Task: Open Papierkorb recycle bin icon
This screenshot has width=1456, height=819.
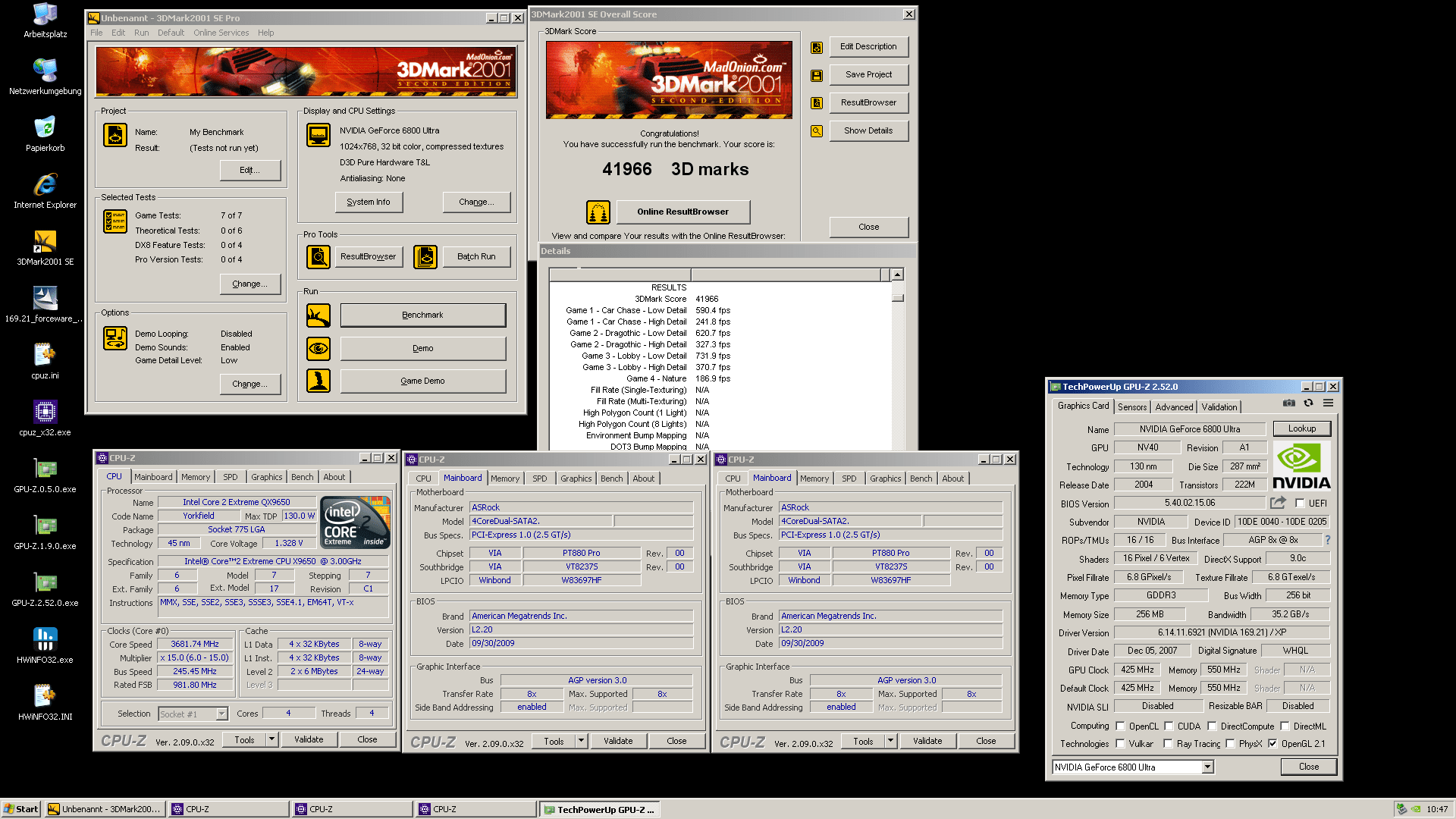Action: pos(45,134)
